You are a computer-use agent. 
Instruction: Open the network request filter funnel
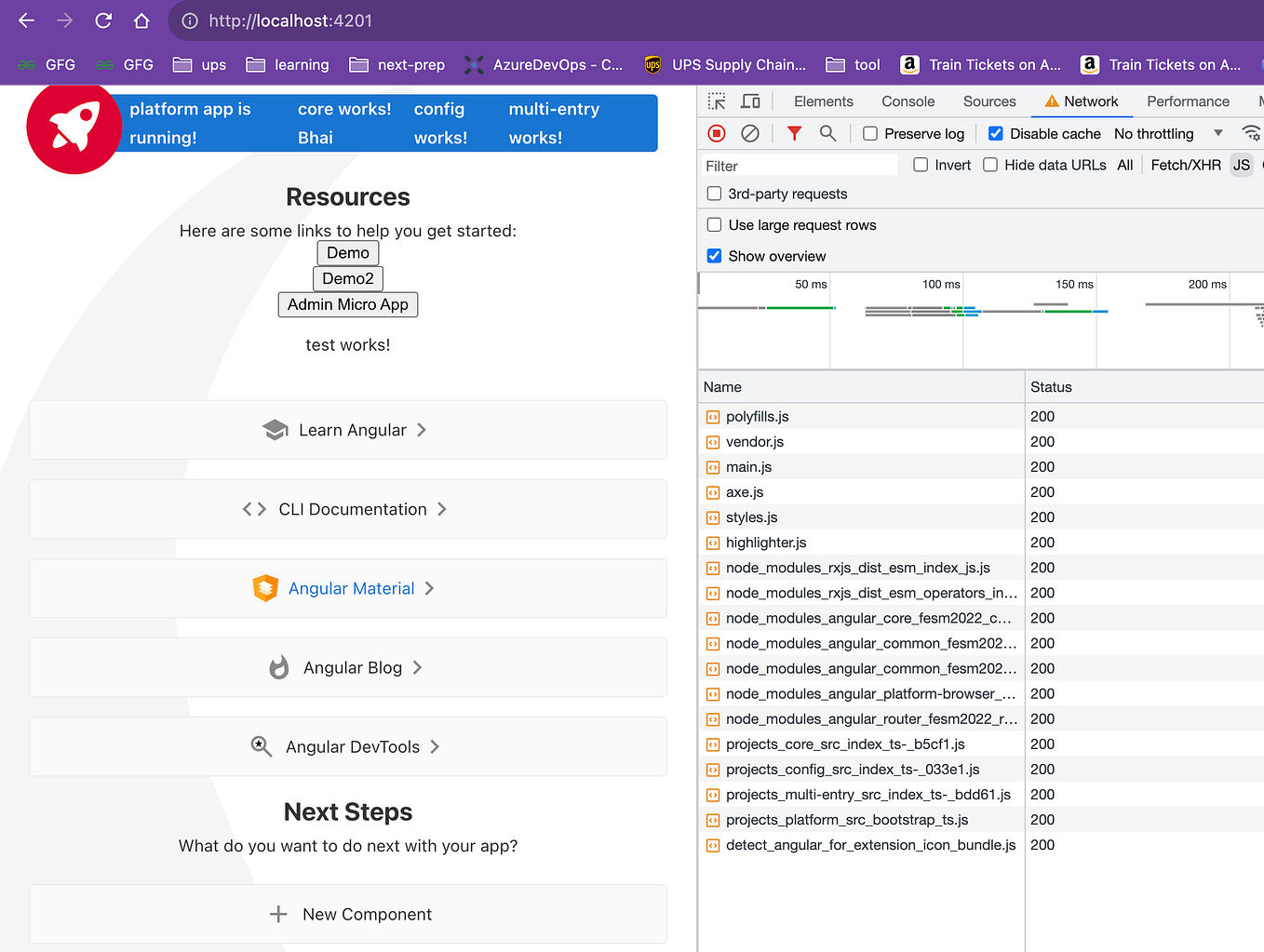click(x=794, y=133)
